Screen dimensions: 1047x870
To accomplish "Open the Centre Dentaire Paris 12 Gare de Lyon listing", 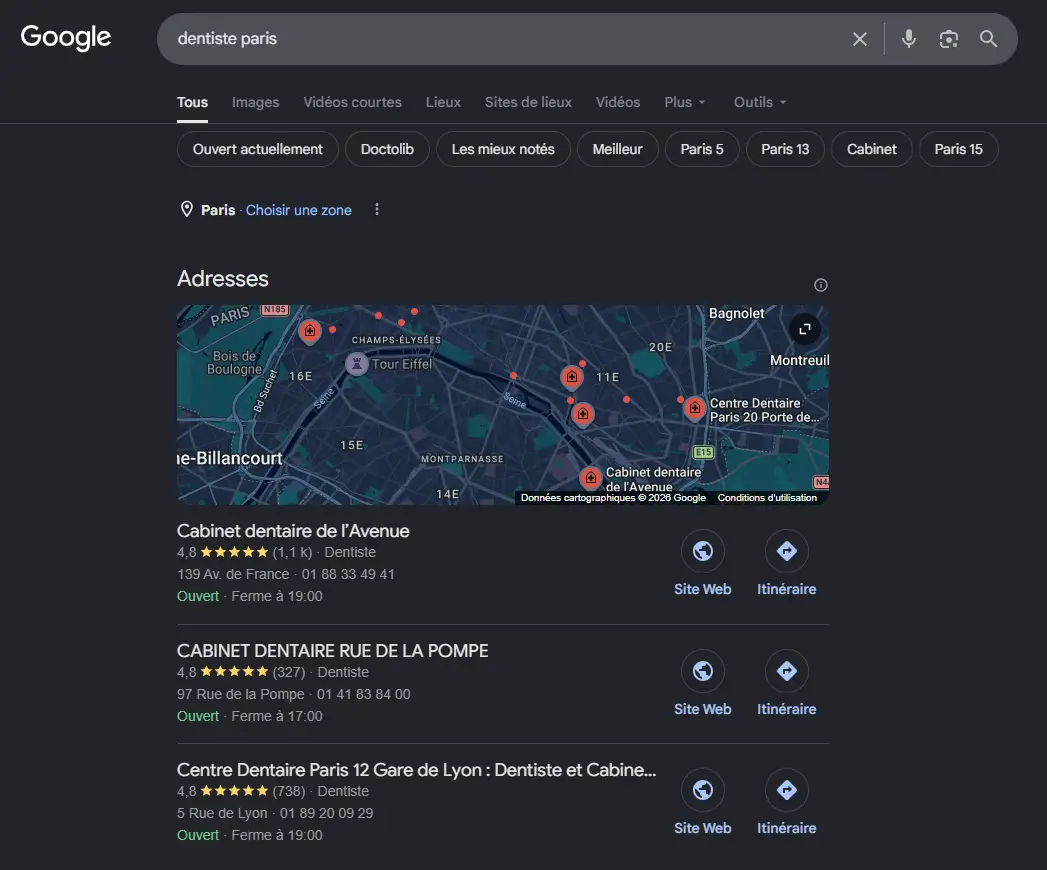I will [x=416, y=770].
